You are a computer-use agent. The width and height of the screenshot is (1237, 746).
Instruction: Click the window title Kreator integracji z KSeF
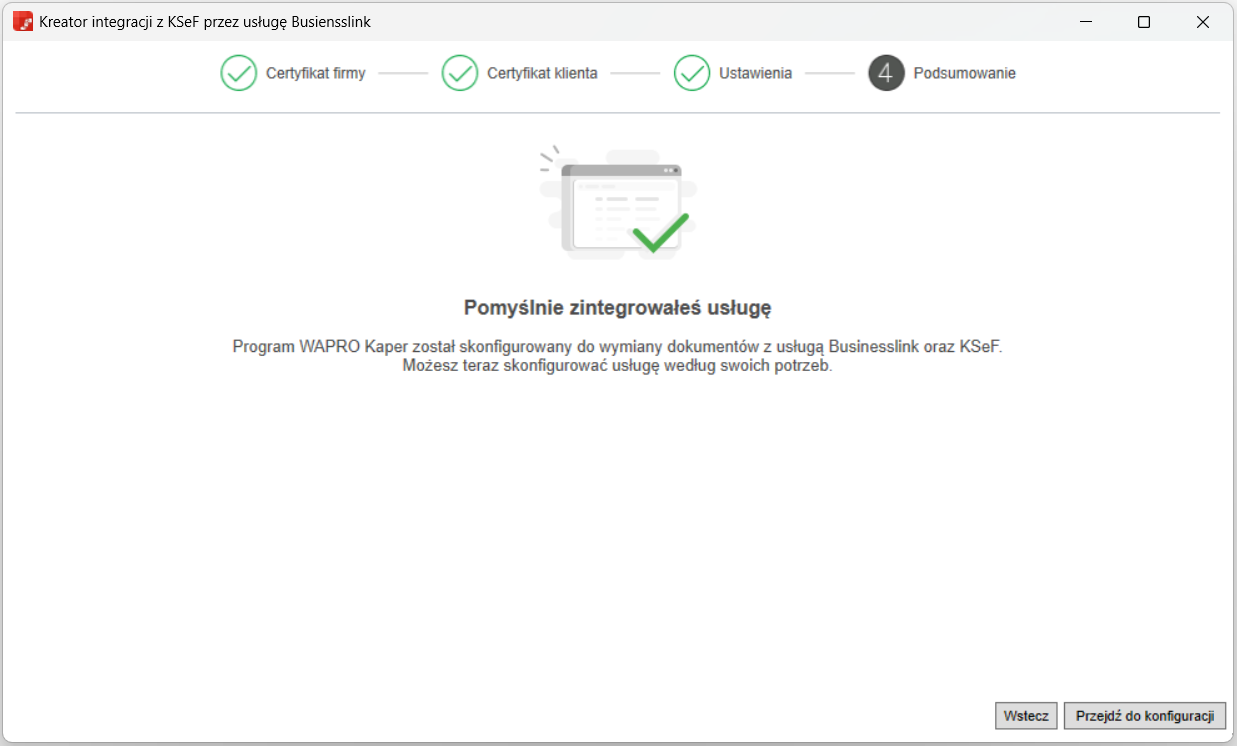(x=205, y=21)
